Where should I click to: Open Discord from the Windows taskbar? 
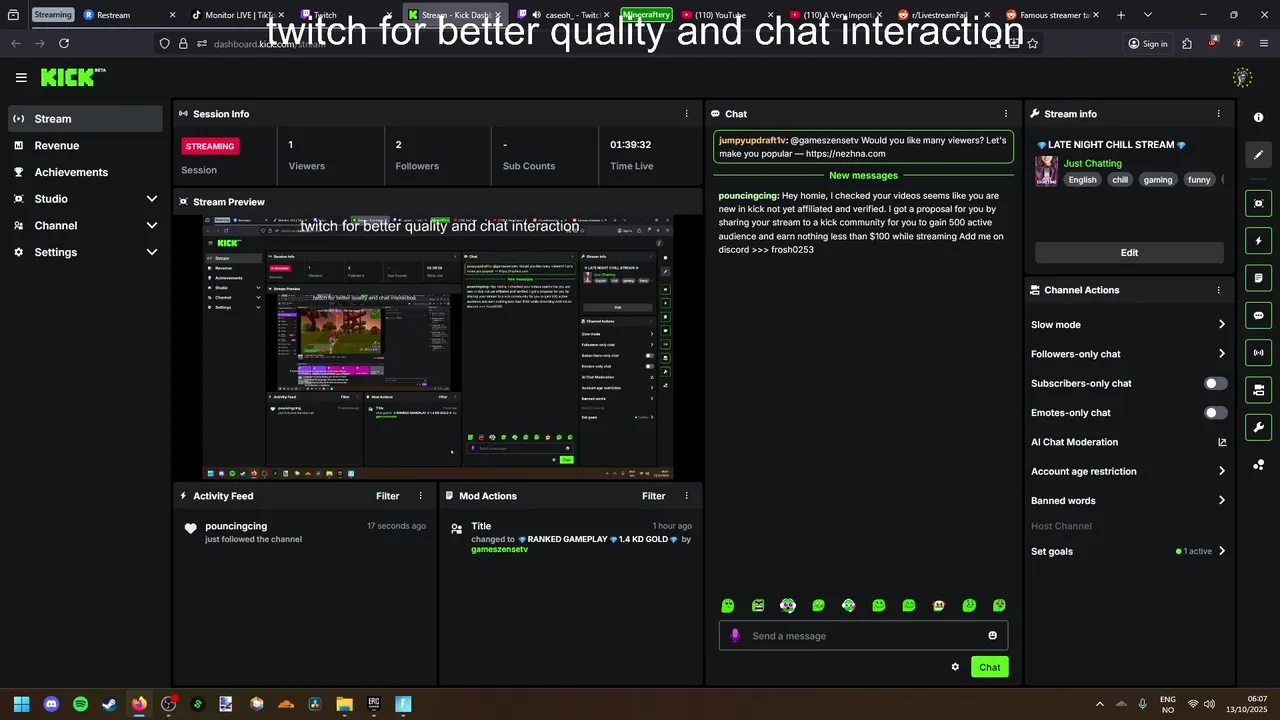coord(51,704)
